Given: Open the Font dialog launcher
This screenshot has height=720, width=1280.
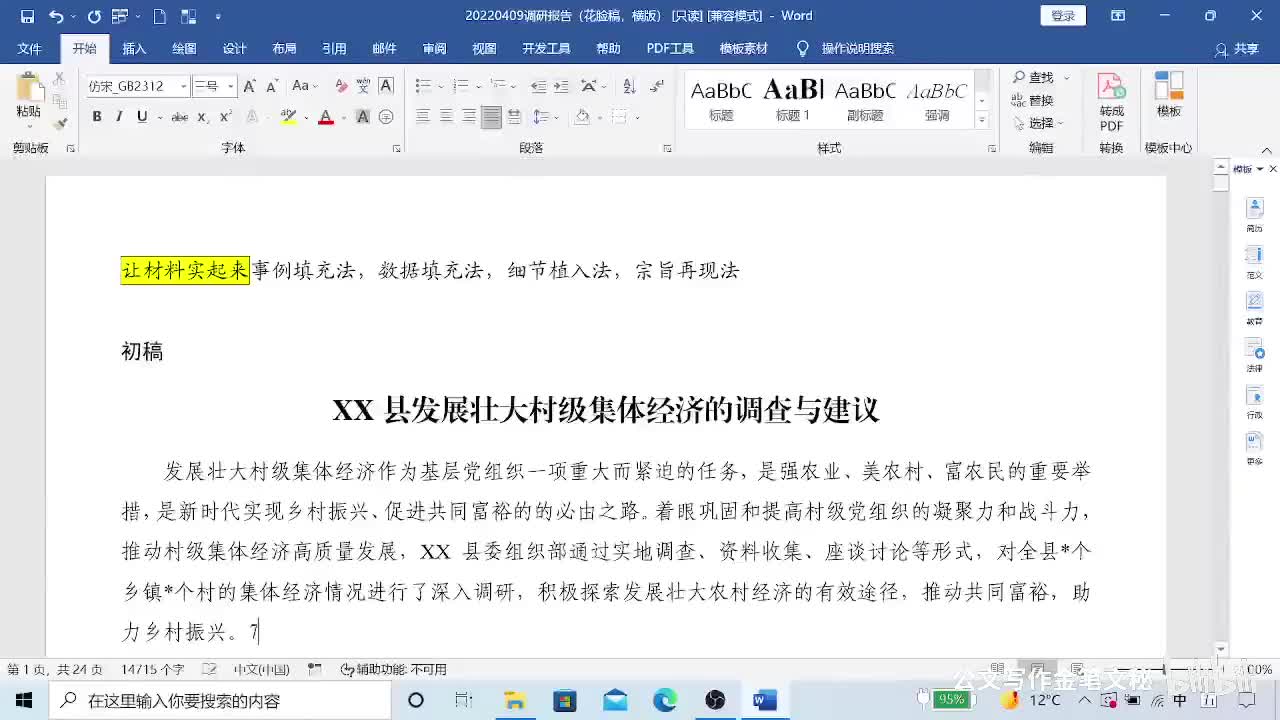Looking at the screenshot, I should pyautogui.click(x=396, y=149).
